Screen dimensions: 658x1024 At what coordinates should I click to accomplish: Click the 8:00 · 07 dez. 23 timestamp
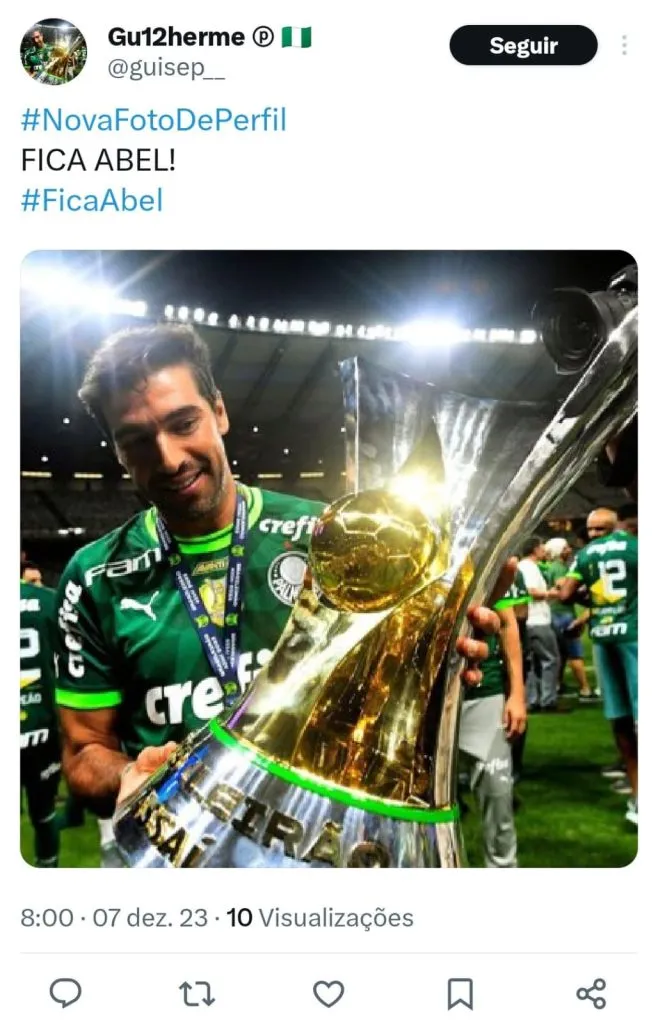[114, 918]
